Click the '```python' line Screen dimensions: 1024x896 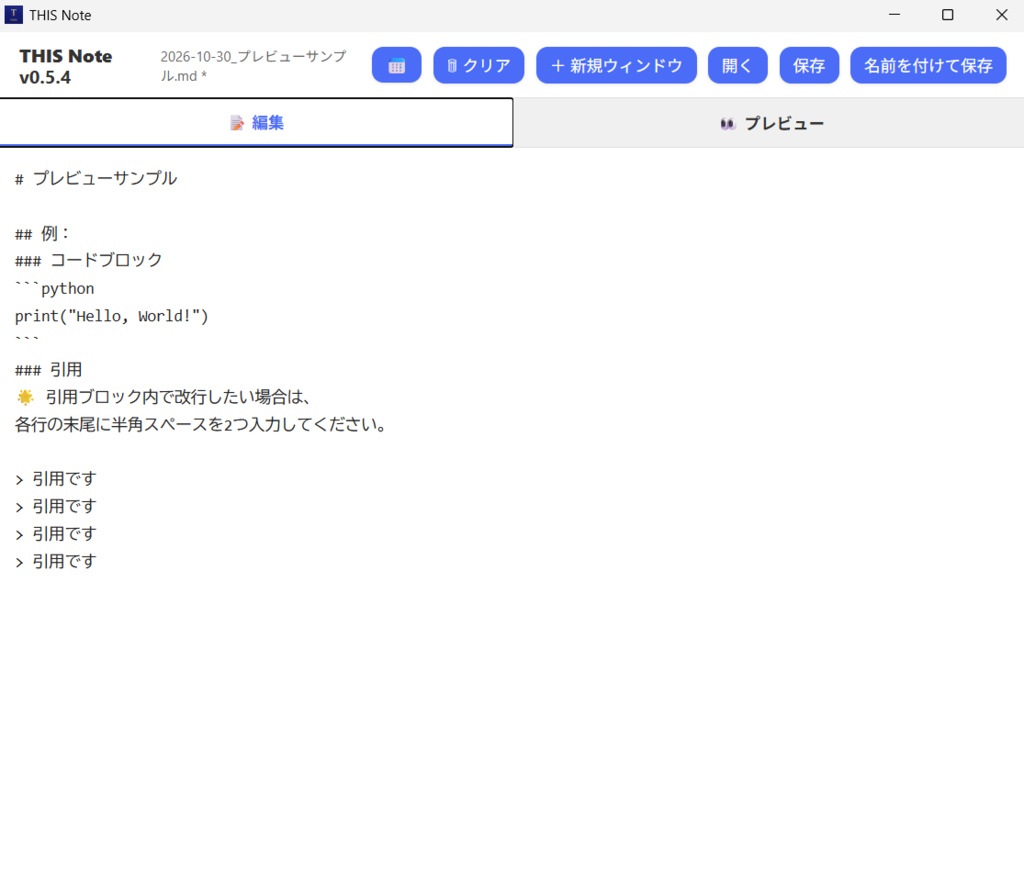click(54, 288)
